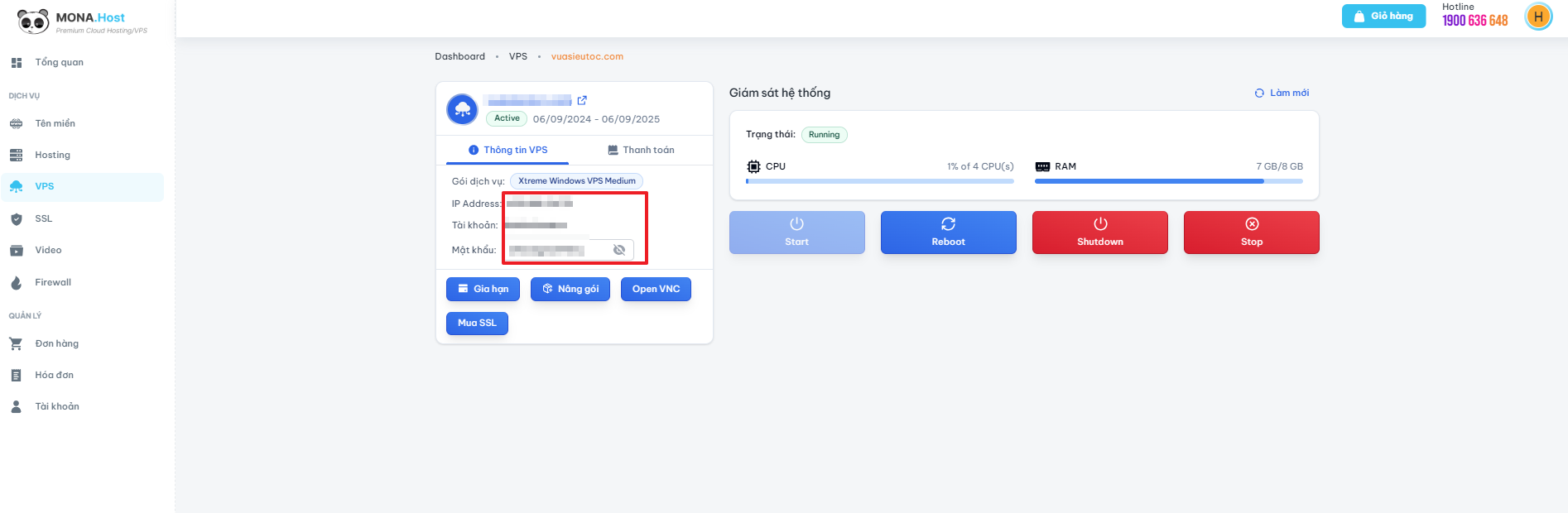Click the Mật khẩu password field
The image size is (1568, 513).
(x=570, y=250)
